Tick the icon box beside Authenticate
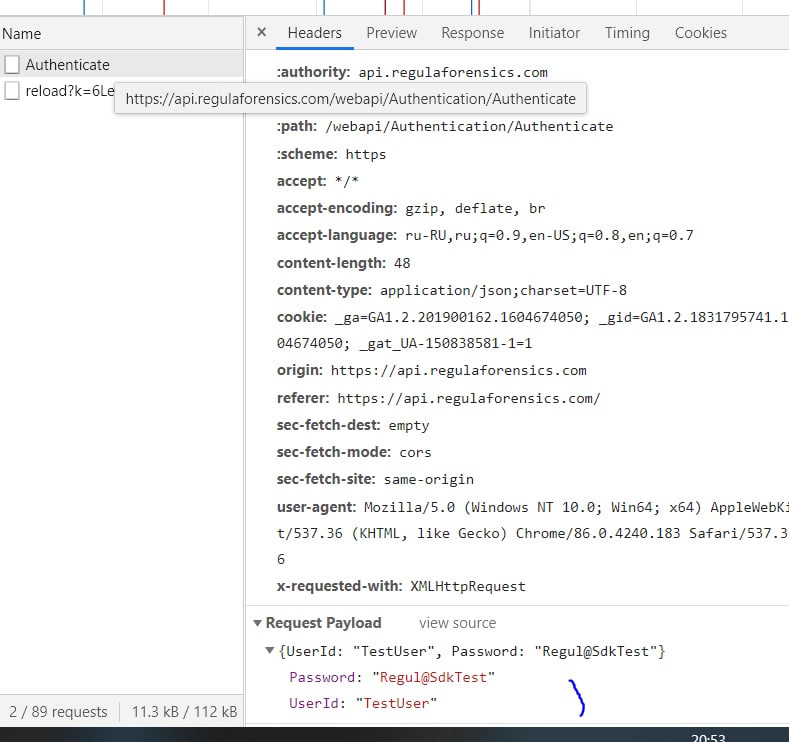The height and width of the screenshot is (742, 789). [x=12, y=64]
